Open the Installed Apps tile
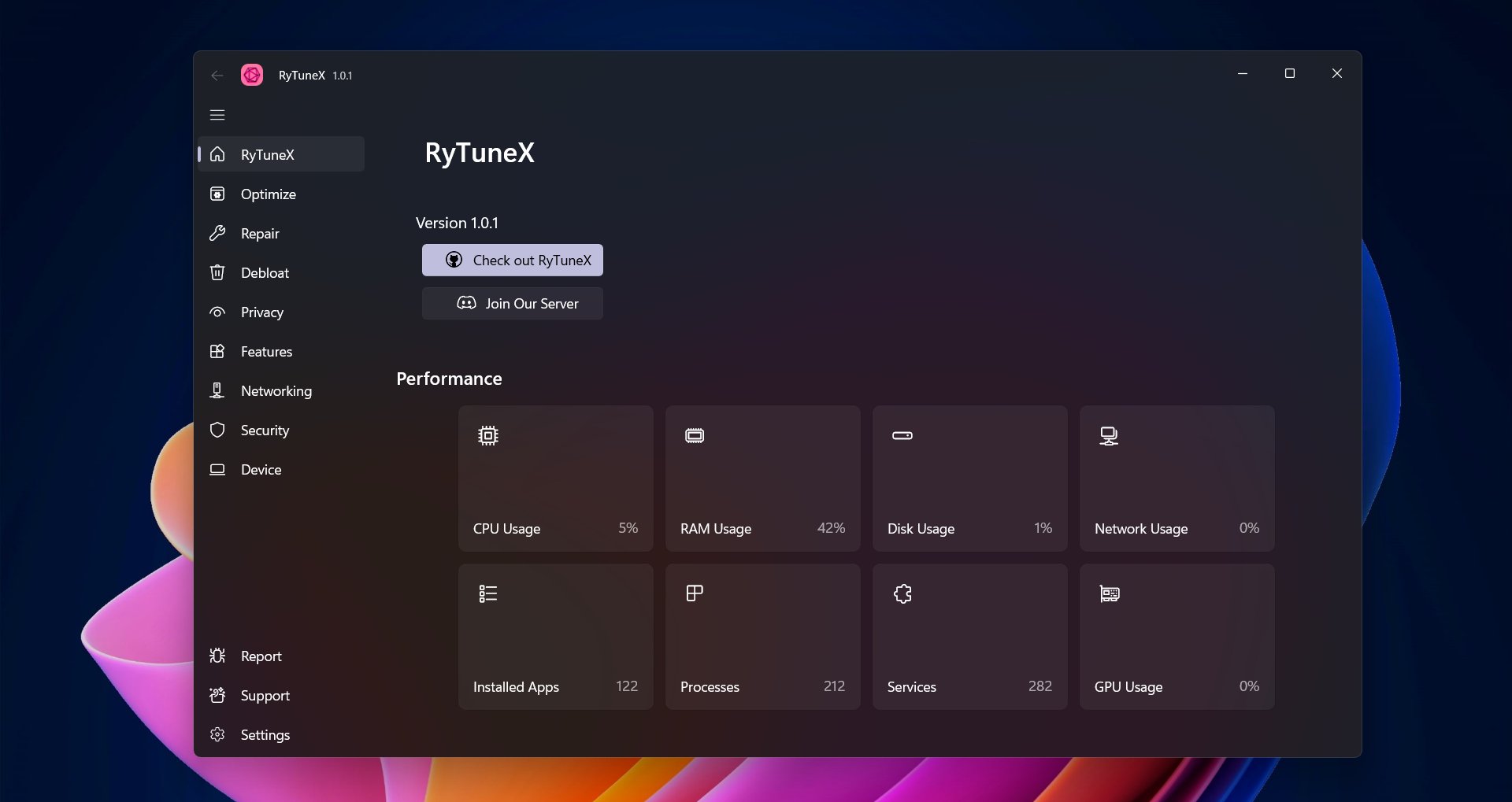Screen dimensions: 1512x802 tap(555, 637)
